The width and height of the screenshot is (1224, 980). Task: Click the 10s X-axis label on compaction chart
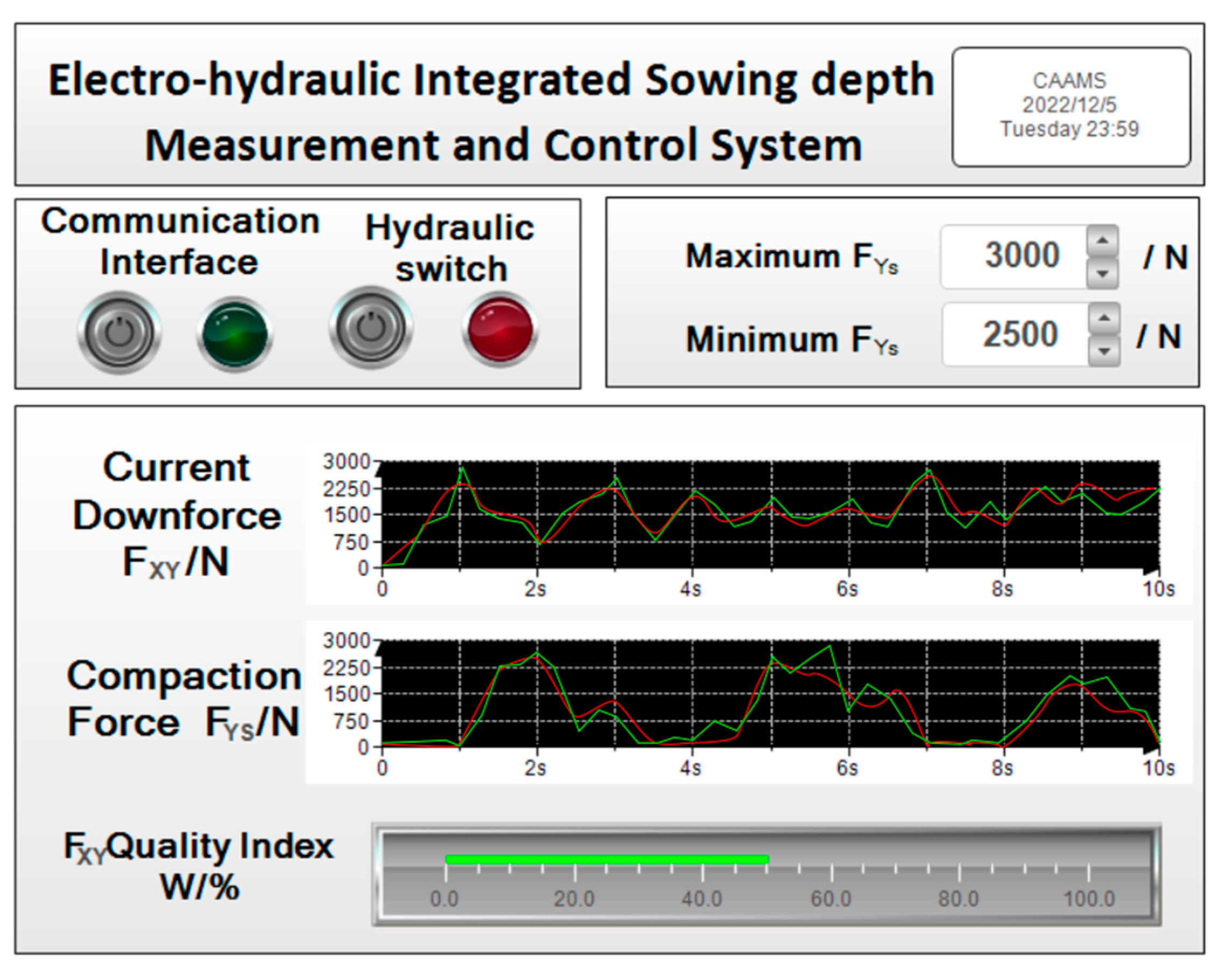[x=1158, y=768]
